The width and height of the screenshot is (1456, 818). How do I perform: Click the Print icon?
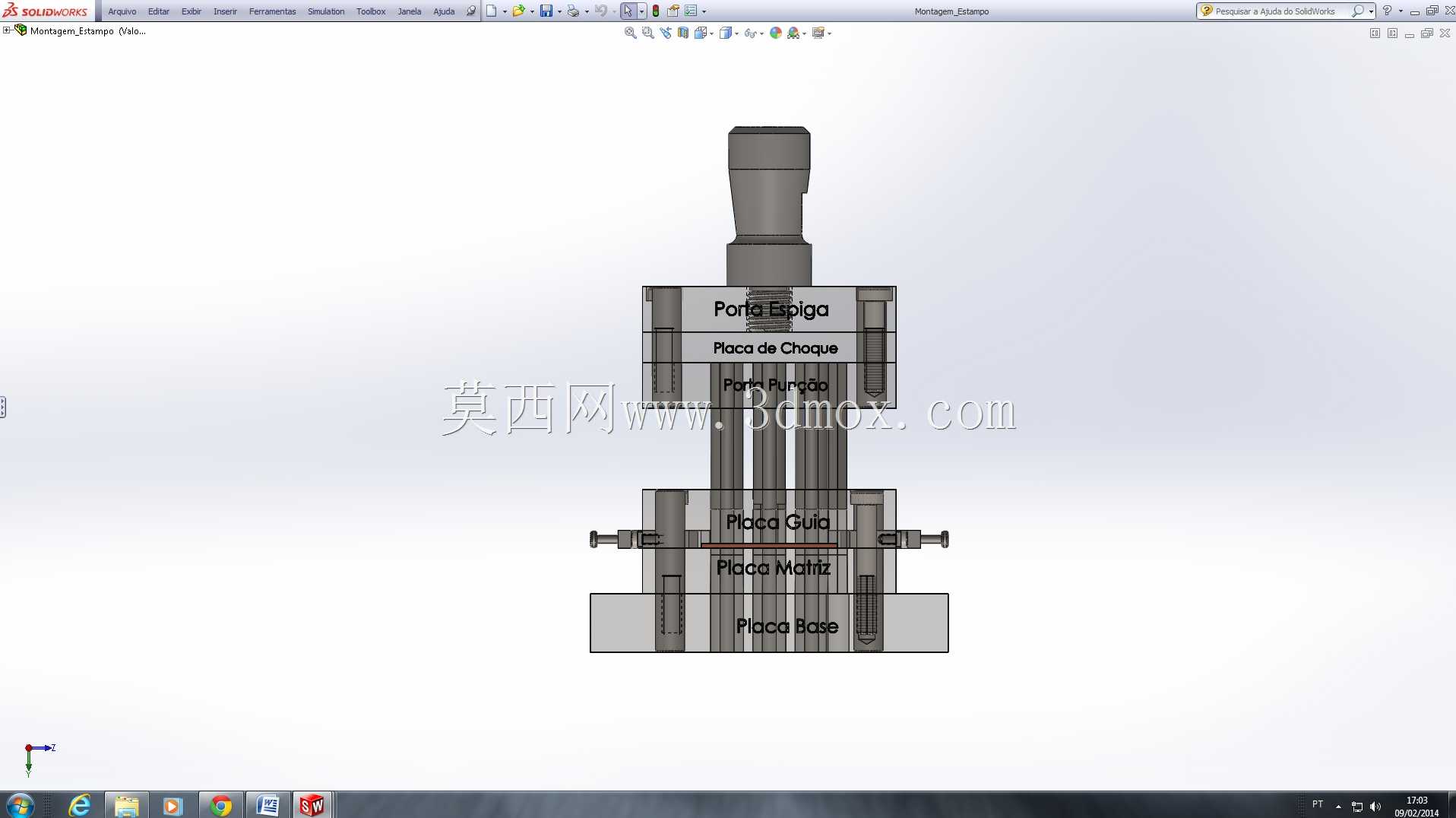[x=573, y=11]
